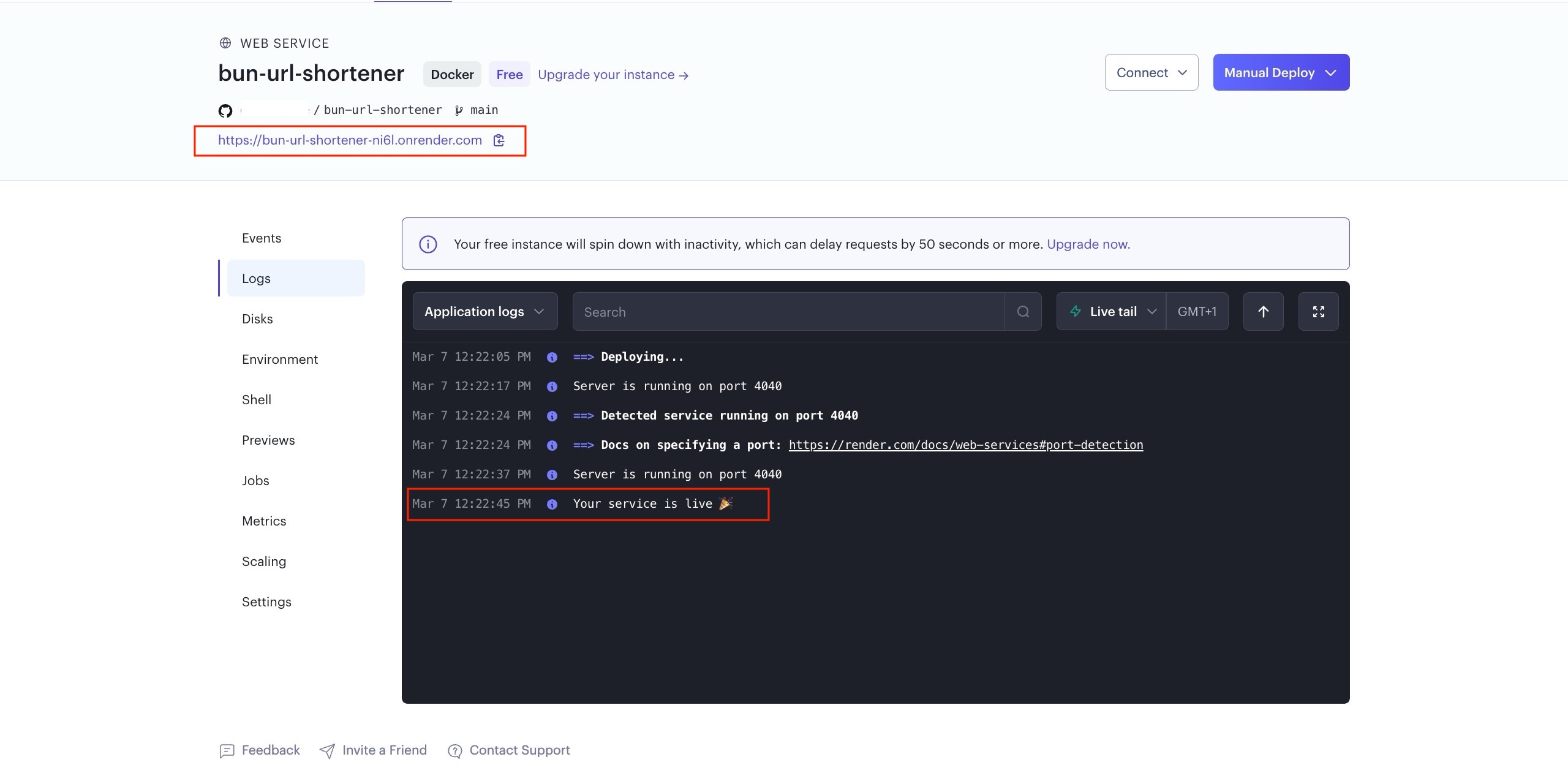Click the Docker badge
This screenshot has height=765, width=1568.
point(452,74)
